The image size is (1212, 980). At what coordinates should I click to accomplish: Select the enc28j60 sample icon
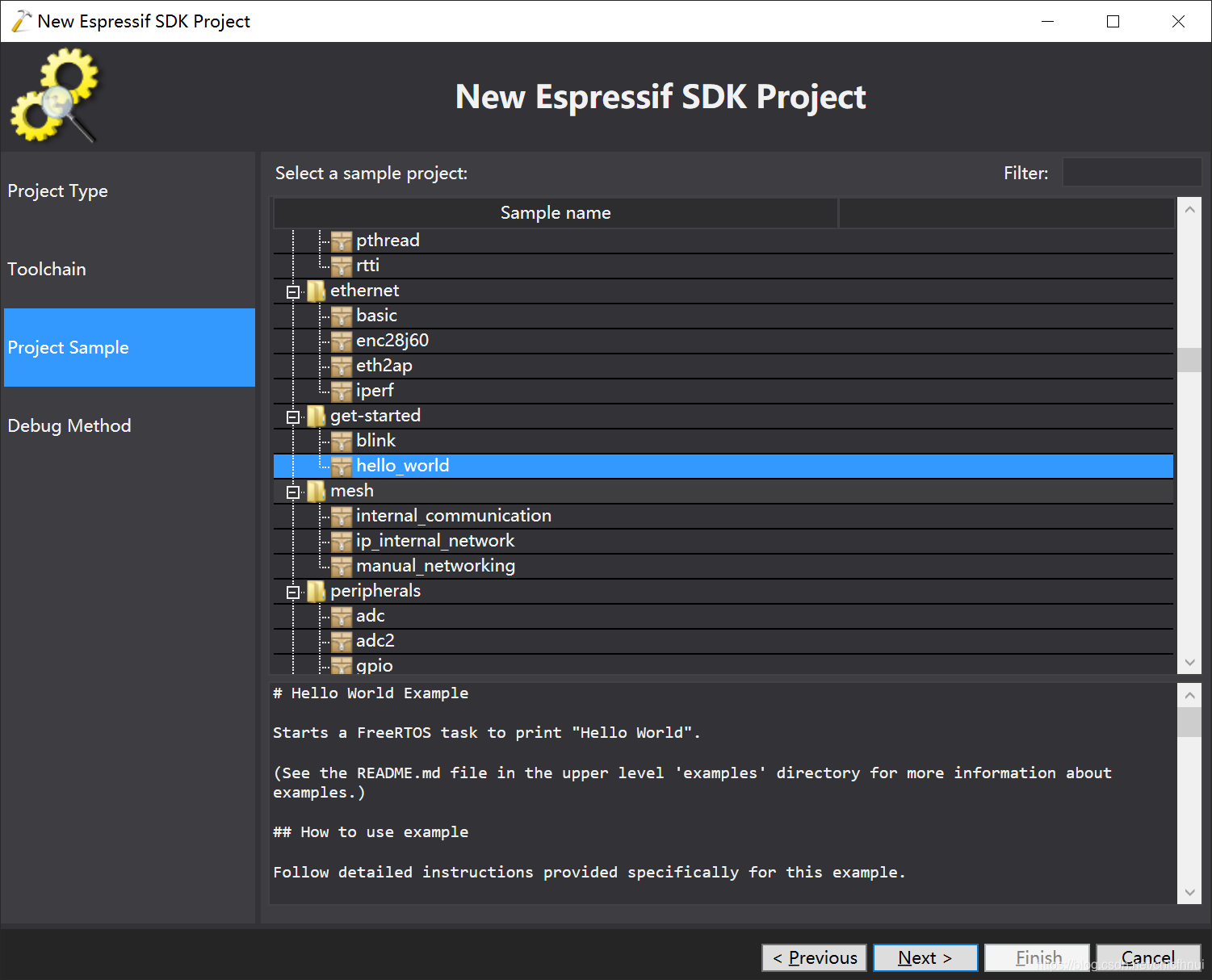[342, 341]
